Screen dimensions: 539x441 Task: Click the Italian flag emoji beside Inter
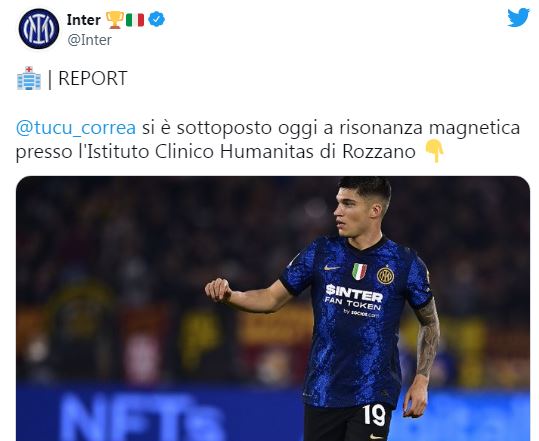(135, 20)
